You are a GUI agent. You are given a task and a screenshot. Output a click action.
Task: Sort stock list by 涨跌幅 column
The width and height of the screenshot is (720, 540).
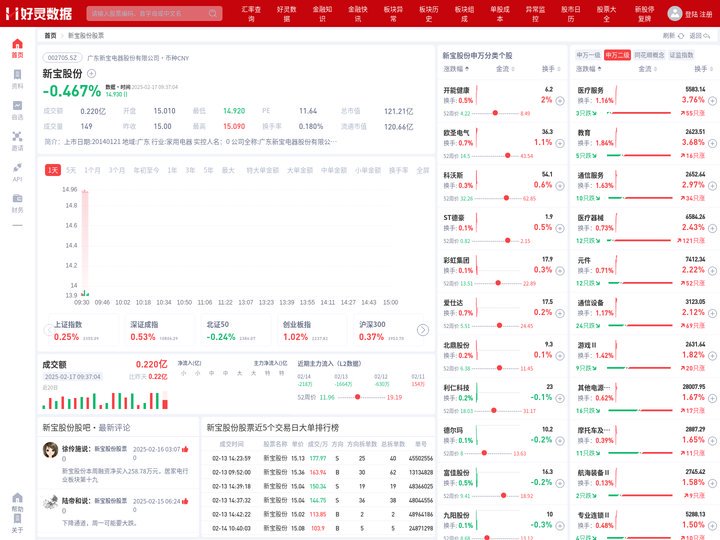point(456,69)
